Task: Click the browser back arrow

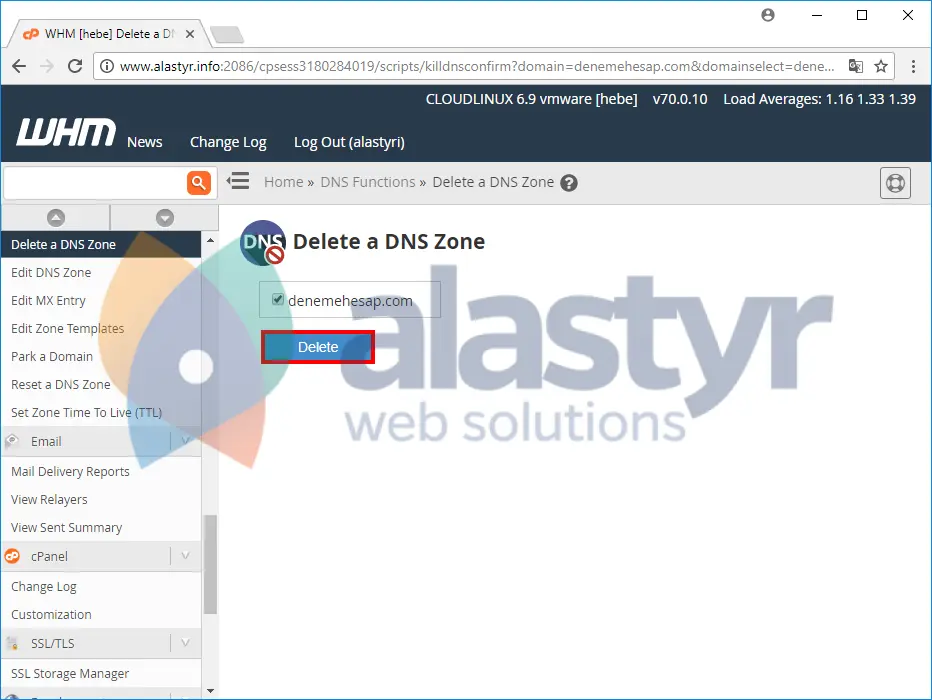Action: tap(19, 66)
